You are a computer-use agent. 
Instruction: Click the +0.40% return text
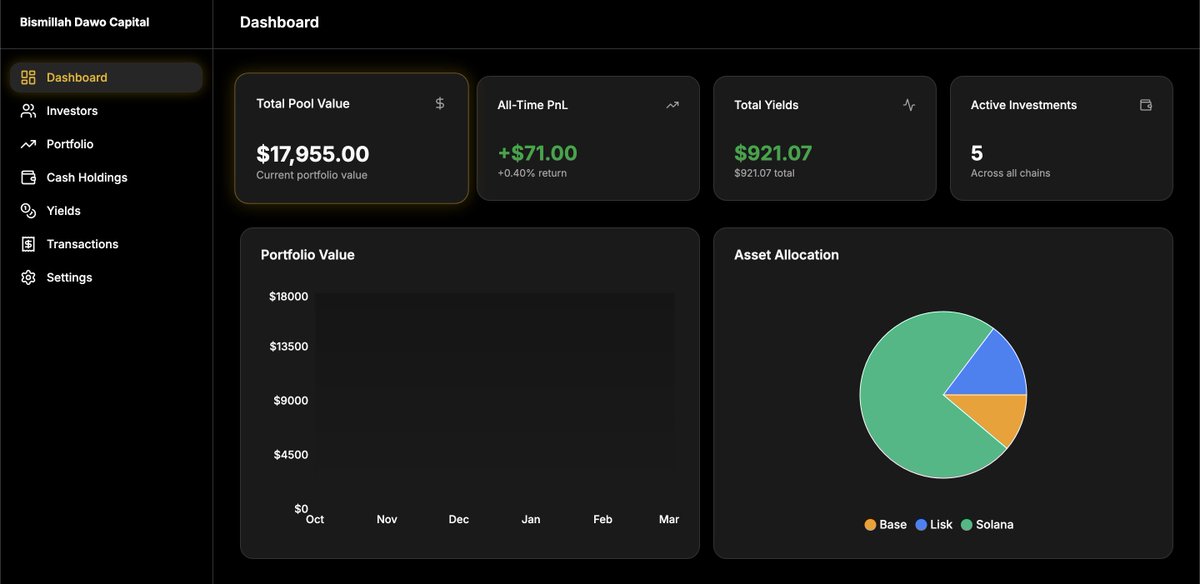(x=532, y=173)
